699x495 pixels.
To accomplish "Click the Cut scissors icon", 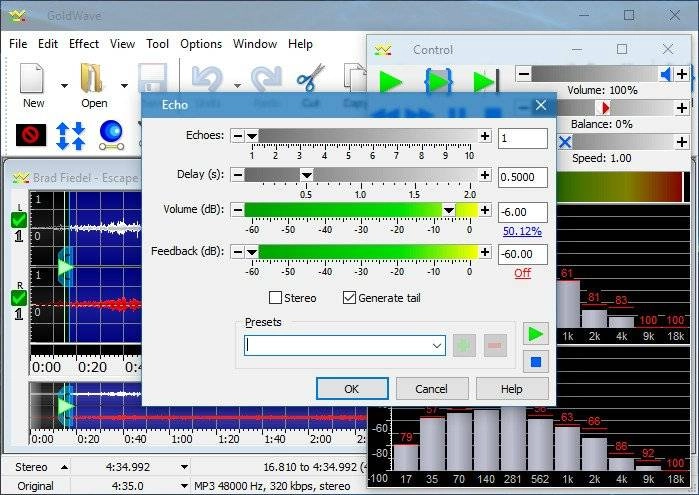I will point(310,78).
